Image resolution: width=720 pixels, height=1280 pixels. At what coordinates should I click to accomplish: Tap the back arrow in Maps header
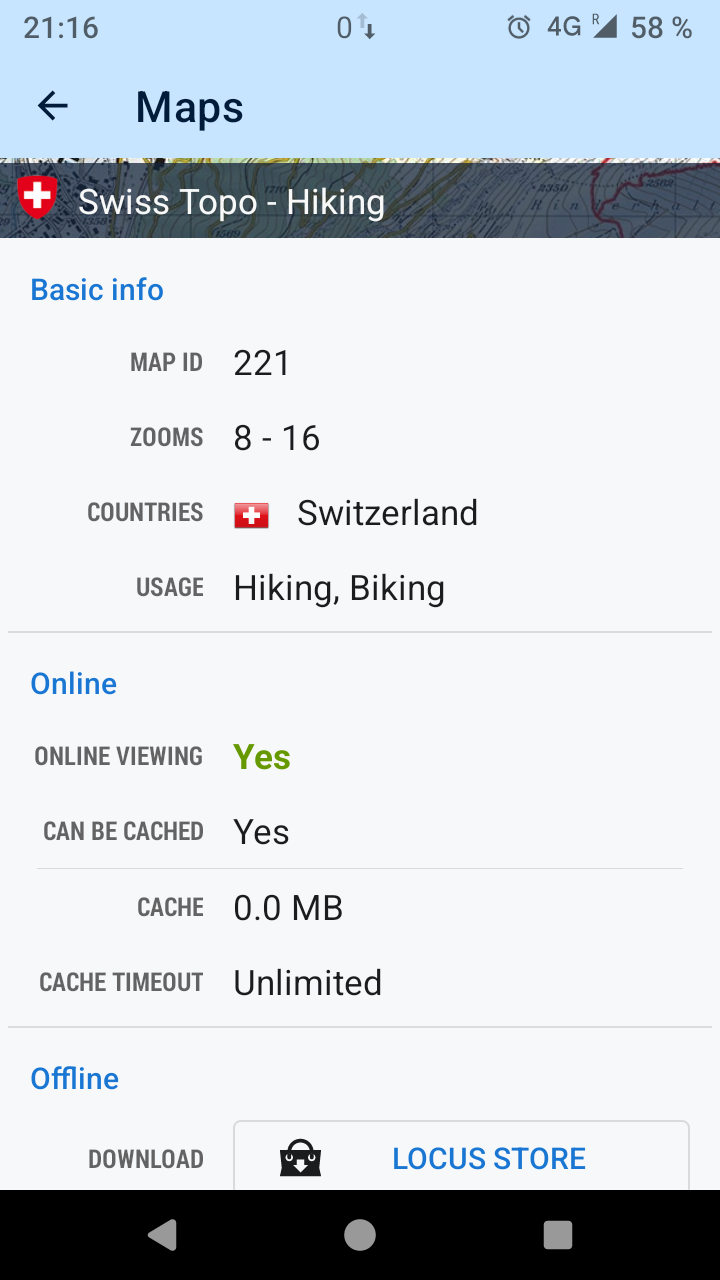(52, 106)
